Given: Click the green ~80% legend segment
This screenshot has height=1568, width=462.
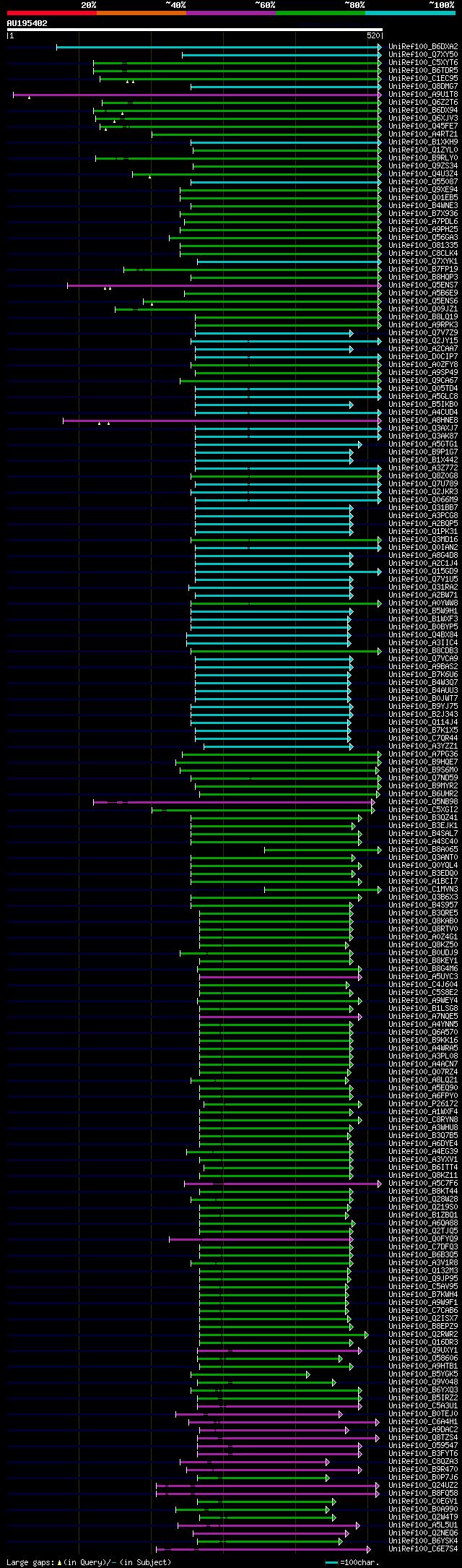Looking at the screenshot, I should click(x=320, y=13).
